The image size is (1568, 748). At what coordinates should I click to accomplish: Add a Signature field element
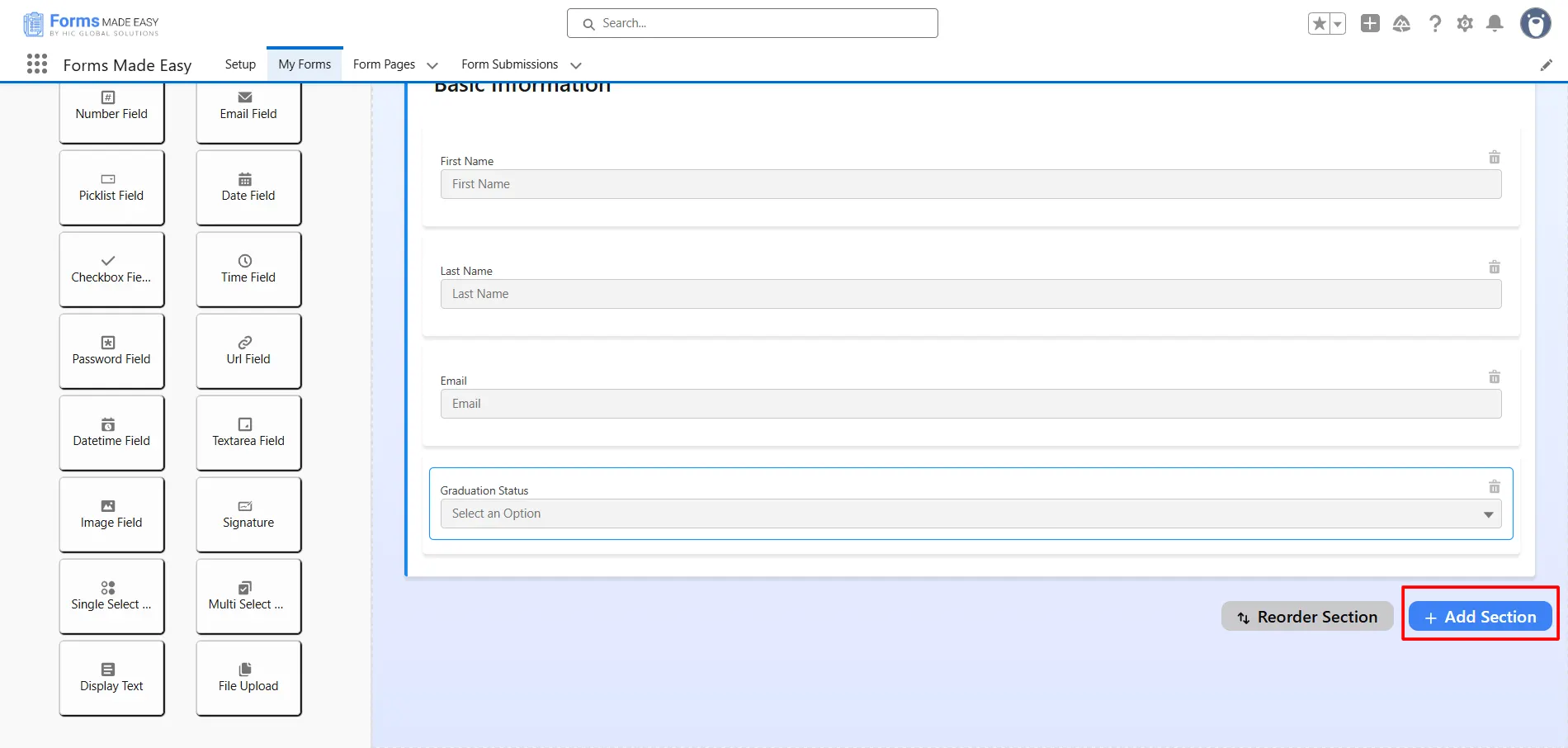[x=248, y=514]
